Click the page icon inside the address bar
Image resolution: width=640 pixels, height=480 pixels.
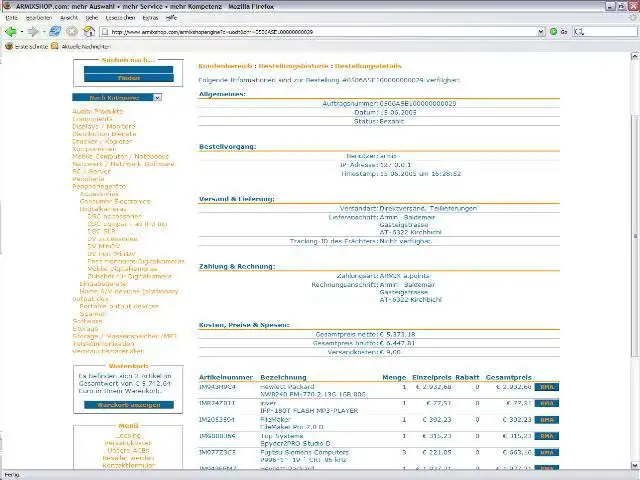click(x=105, y=32)
